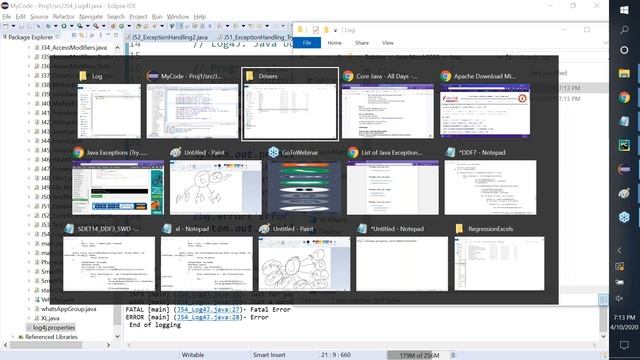640x360 pixels.
Task: Toggle Link with Editor in Package Explorer
Action: (x=82, y=36)
